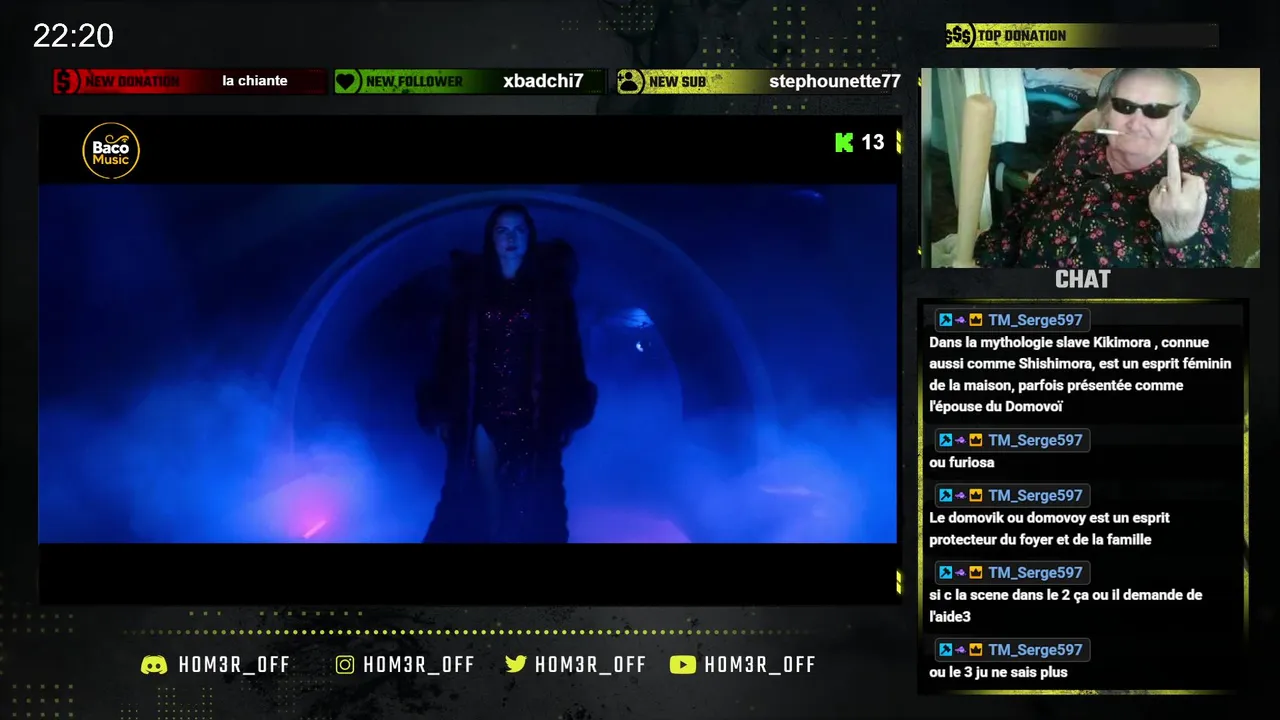The width and height of the screenshot is (1280, 720).
Task: Click the subscriber name 'stephounette77'
Action: (x=835, y=82)
